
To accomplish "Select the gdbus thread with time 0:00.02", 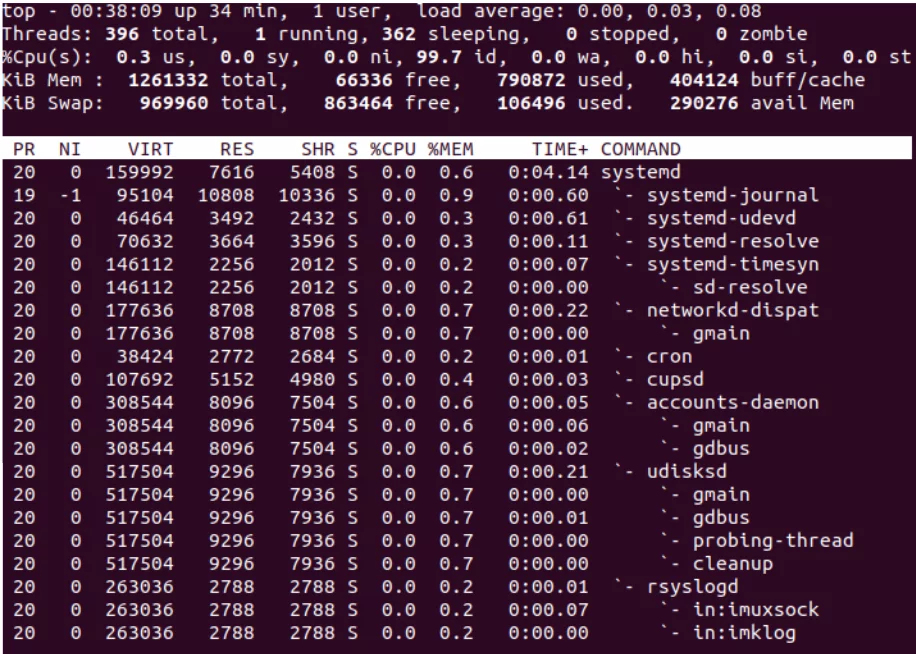I will click(721, 448).
